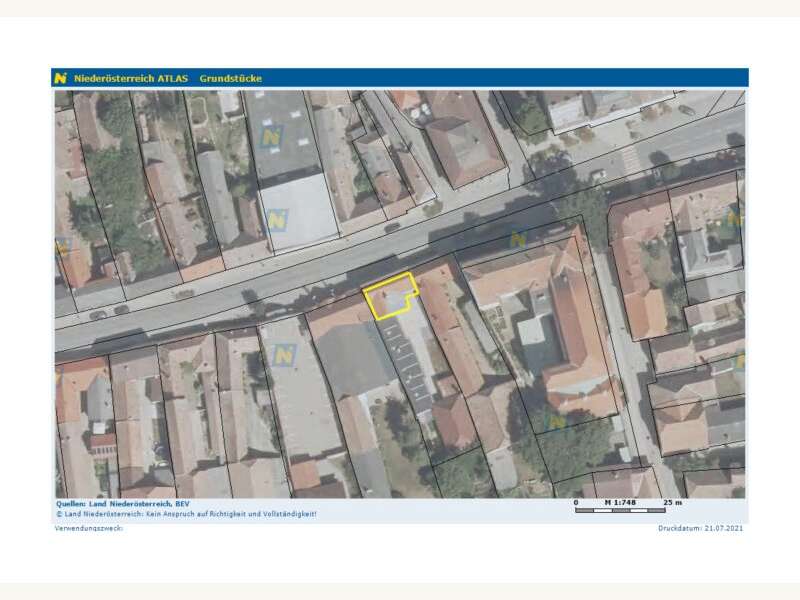Click the parking lot below the yellow parcel
Image resolution: width=800 pixels, height=600 pixels.
pos(408,362)
